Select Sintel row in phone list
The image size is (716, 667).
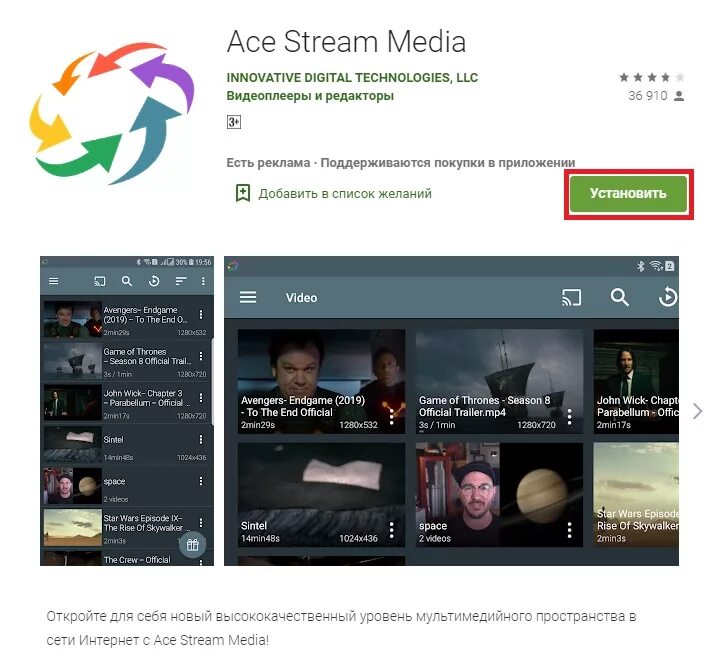tap(127, 444)
